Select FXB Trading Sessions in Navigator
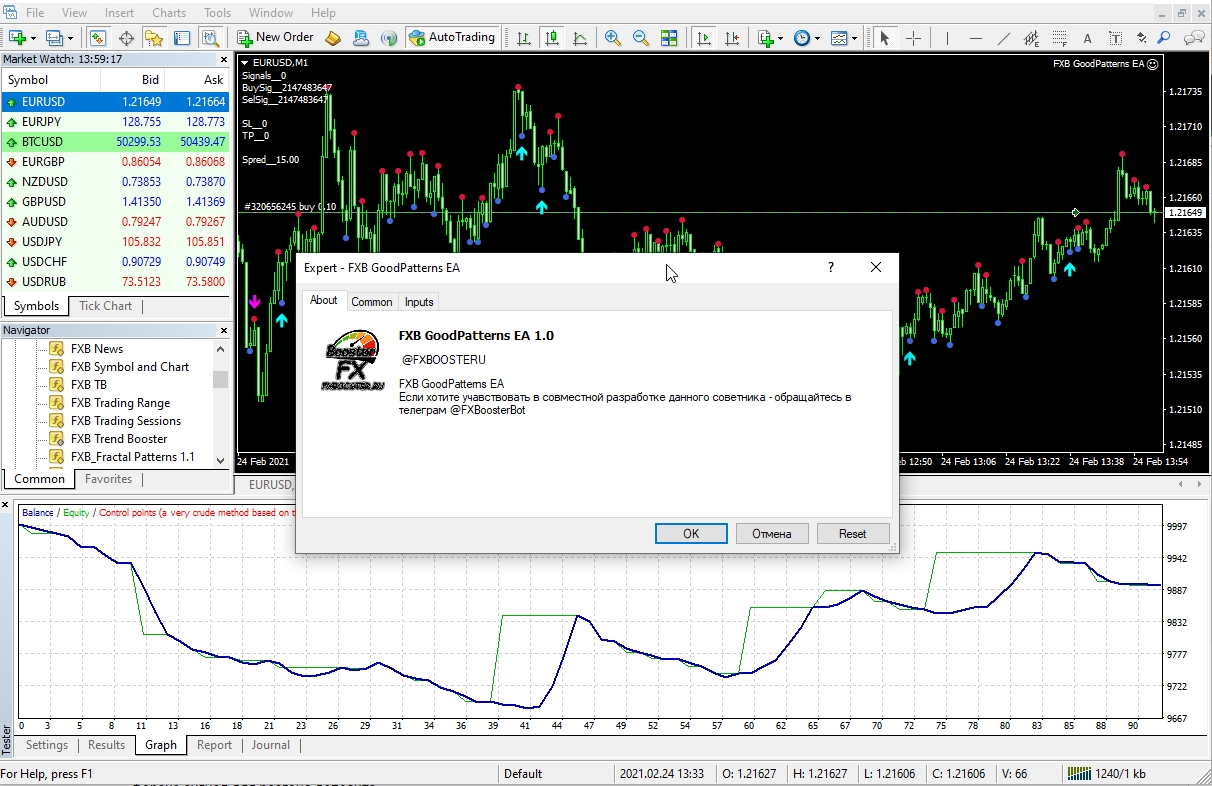Viewport: 1212px width, 786px height. point(126,421)
